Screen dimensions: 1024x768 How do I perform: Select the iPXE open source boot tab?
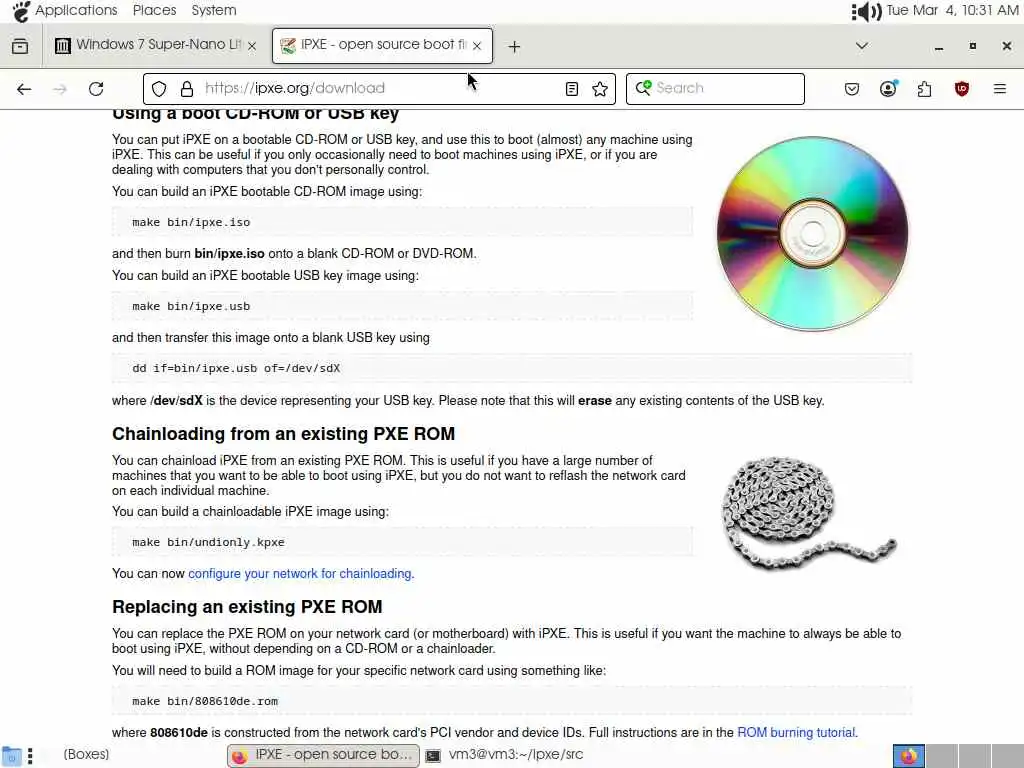pyautogui.click(x=382, y=45)
